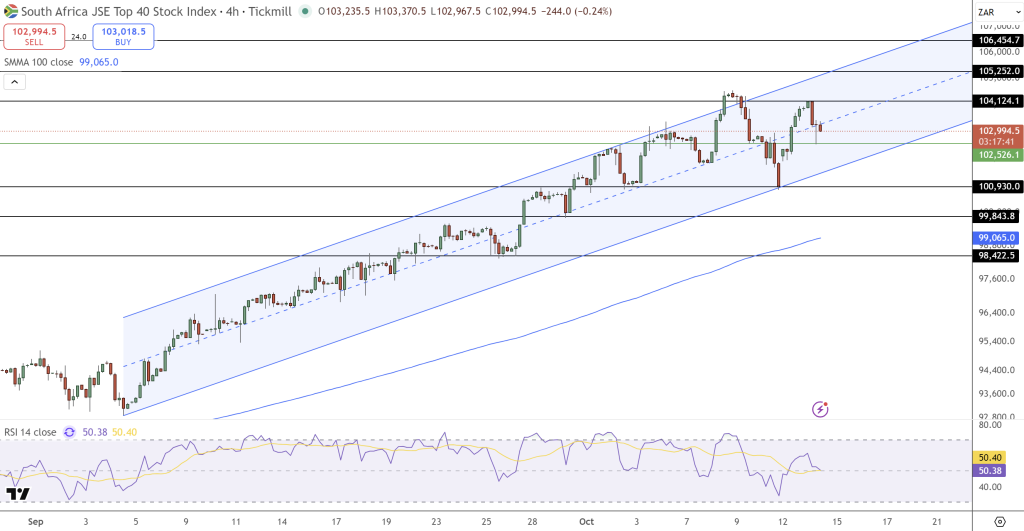Select the 104,124.1 horizontal level label
The image size is (1024, 531).
point(998,102)
